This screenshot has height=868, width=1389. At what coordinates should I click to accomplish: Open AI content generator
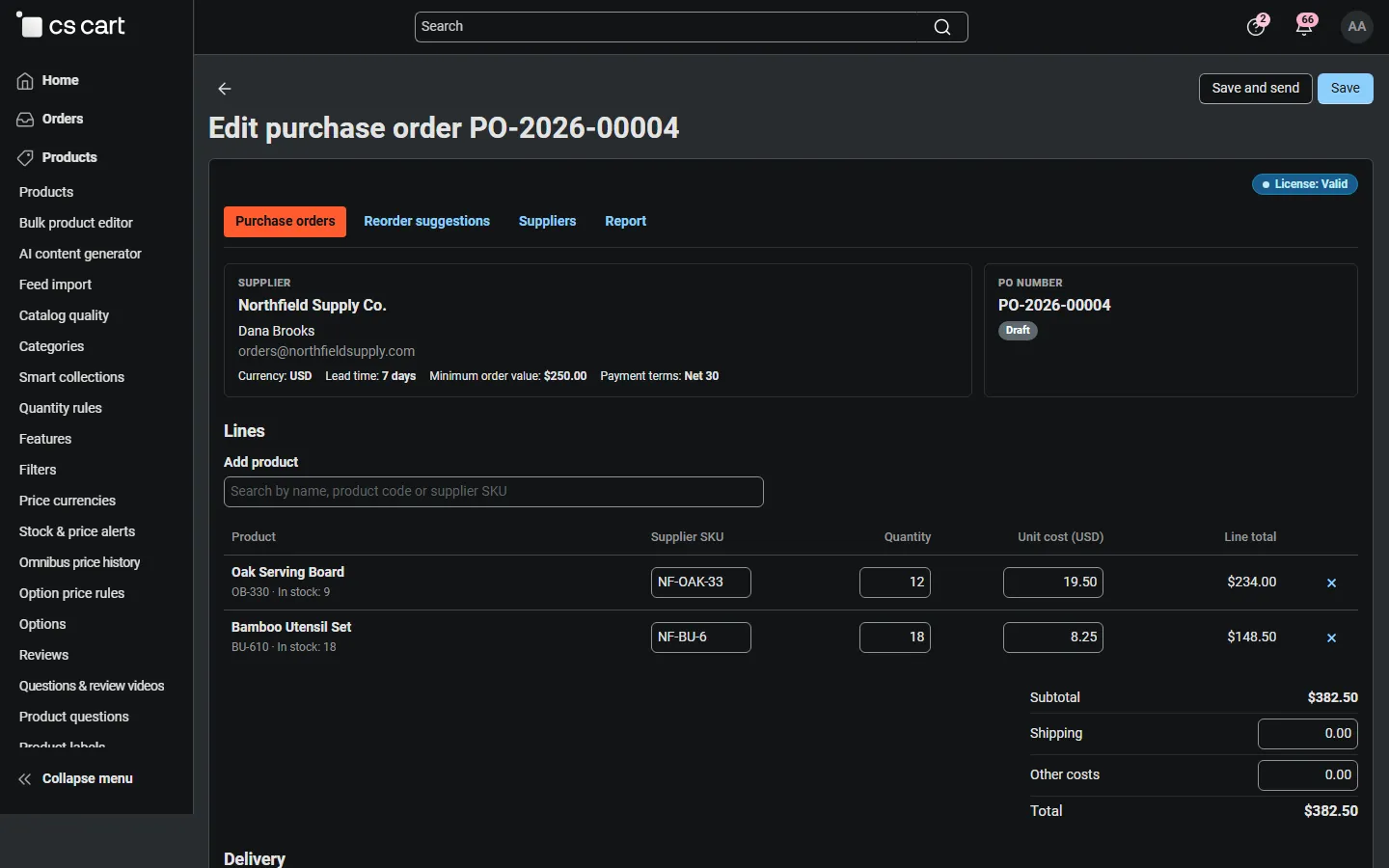(80, 254)
